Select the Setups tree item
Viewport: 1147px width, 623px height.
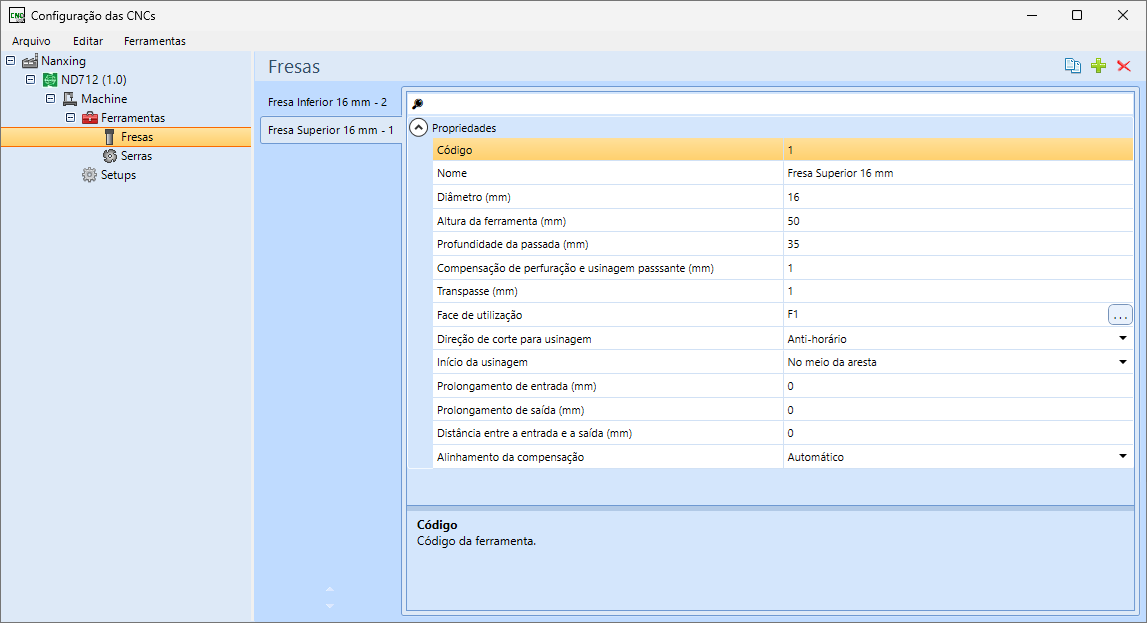(x=119, y=175)
